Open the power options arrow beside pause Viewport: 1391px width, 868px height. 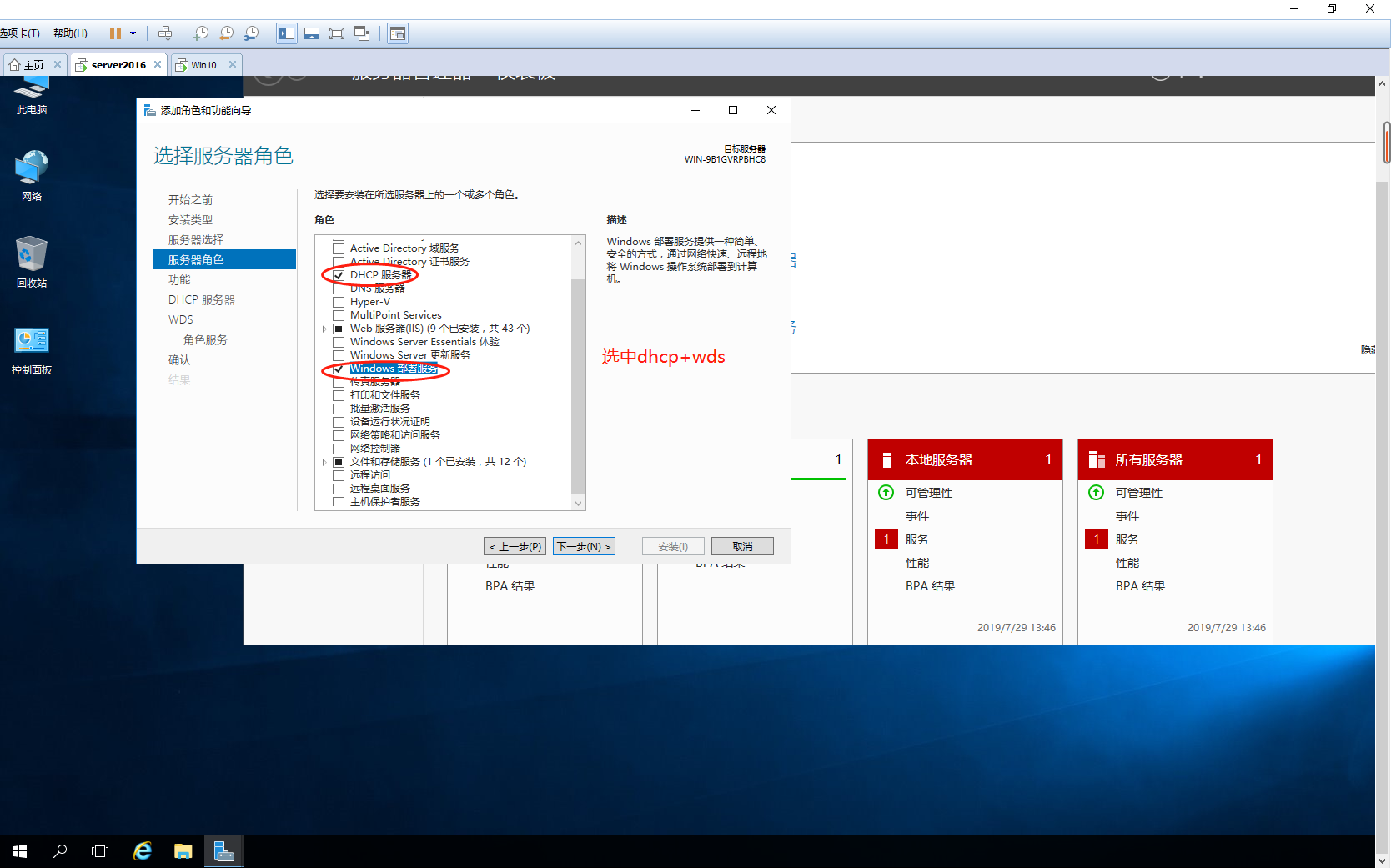pyautogui.click(x=133, y=33)
